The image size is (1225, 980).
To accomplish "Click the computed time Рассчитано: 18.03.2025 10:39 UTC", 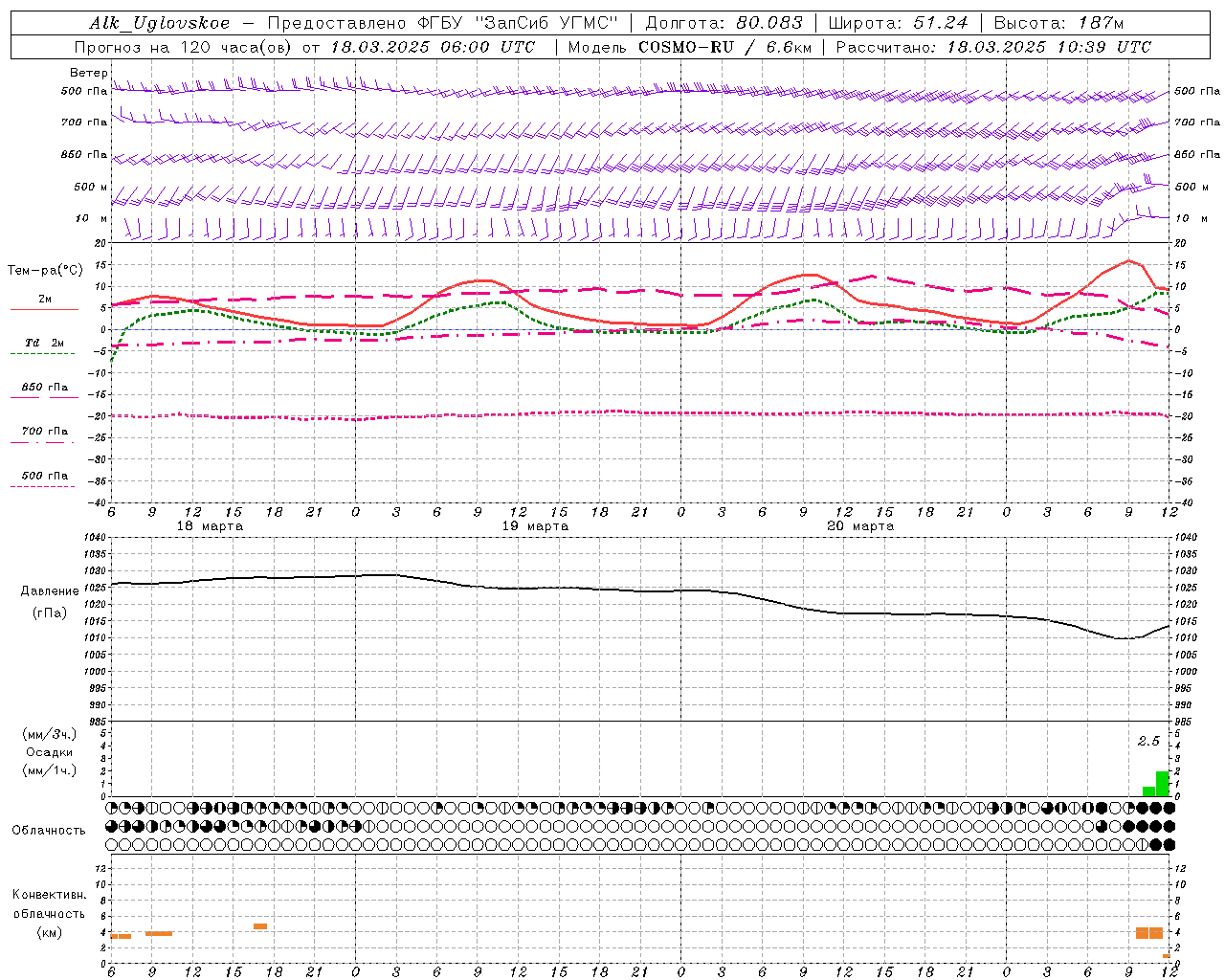I will pyautogui.click(x=993, y=47).
